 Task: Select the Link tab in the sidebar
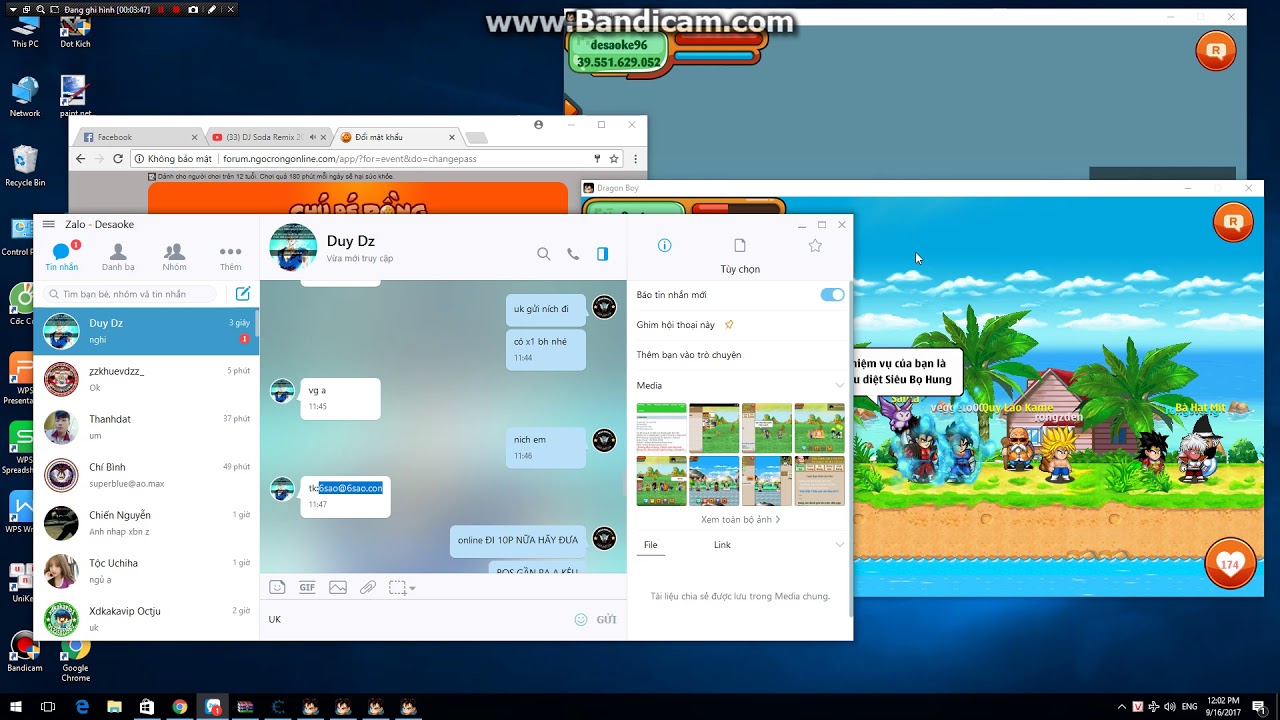click(722, 545)
